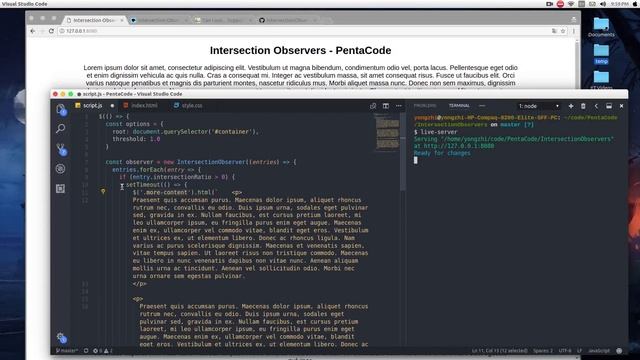Click the volume icon in system tray
The height and width of the screenshot is (360, 640).
tap(603, 4)
